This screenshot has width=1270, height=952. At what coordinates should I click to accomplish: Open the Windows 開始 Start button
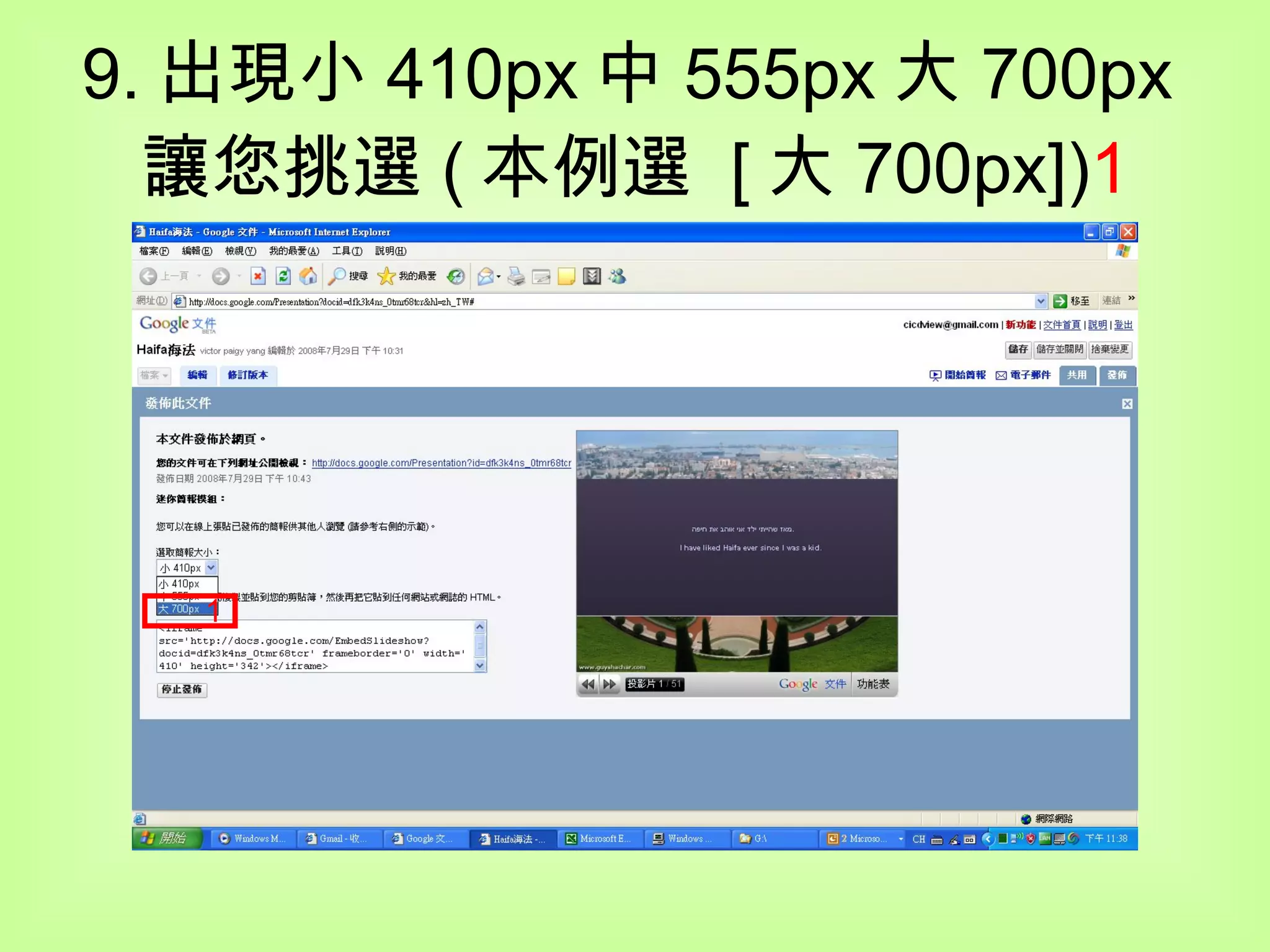[x=167, y=839]
